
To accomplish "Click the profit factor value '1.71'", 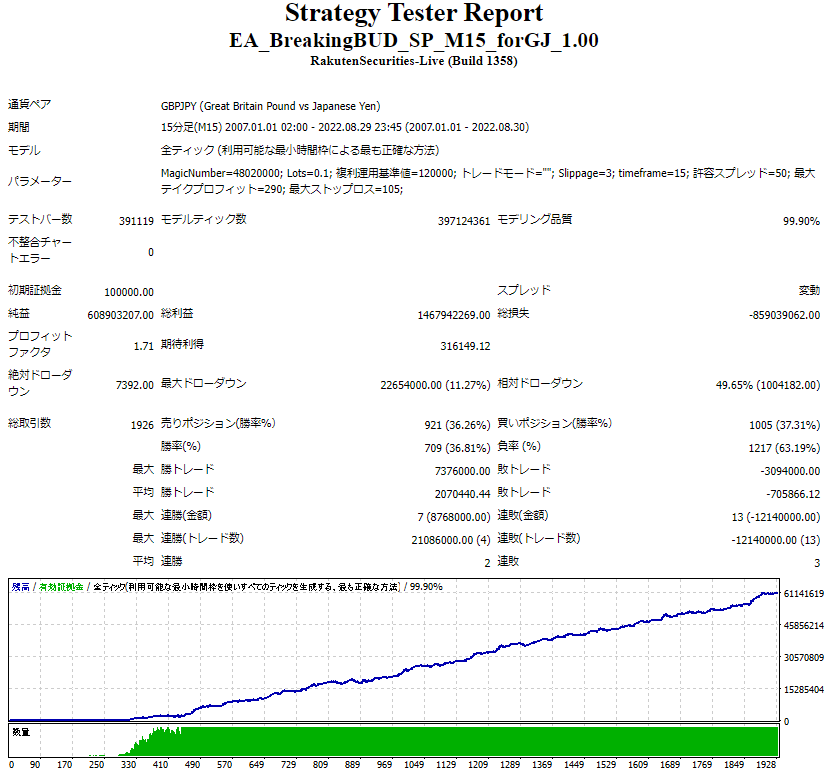I will point(143,346).
